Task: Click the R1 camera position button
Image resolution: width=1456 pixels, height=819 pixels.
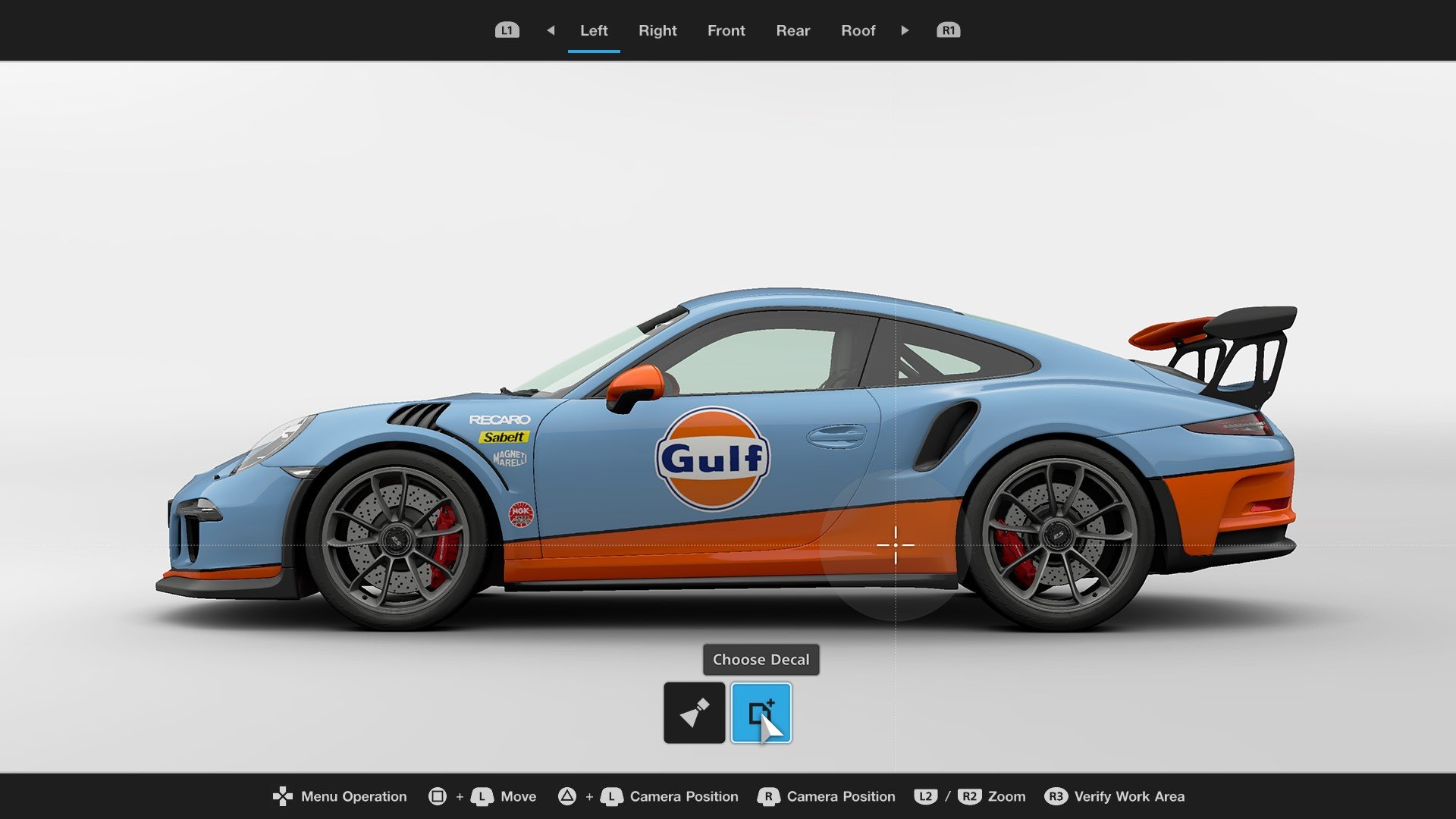Action: tap(946, 30)
